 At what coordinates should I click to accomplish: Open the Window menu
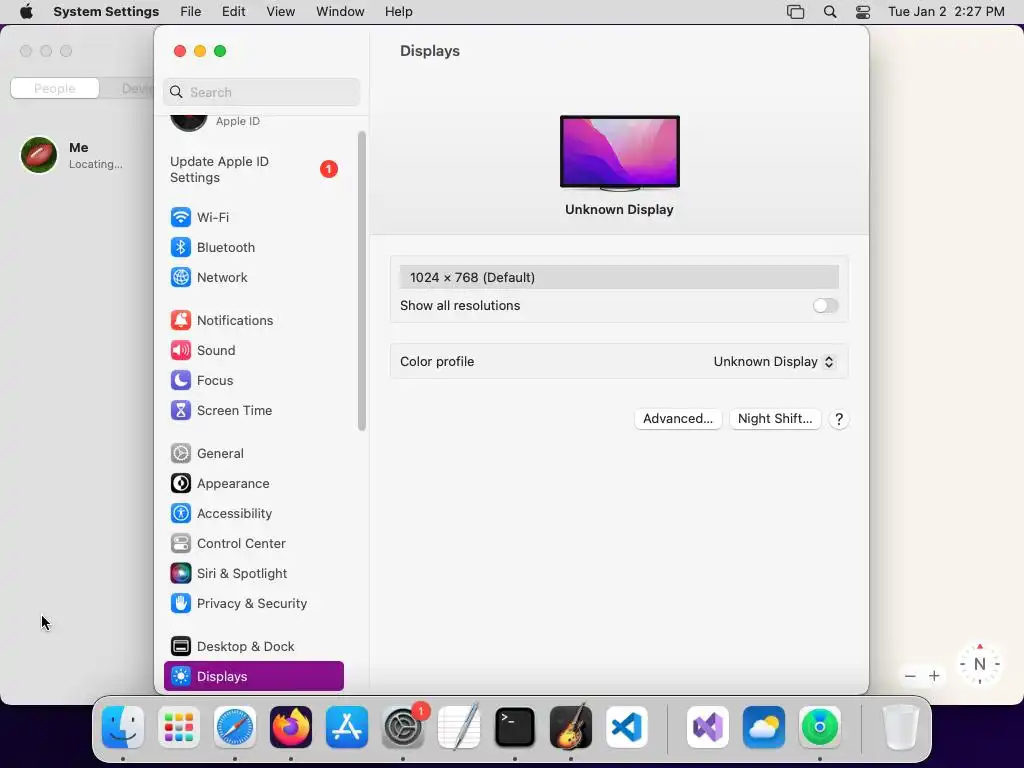[340, 12]
